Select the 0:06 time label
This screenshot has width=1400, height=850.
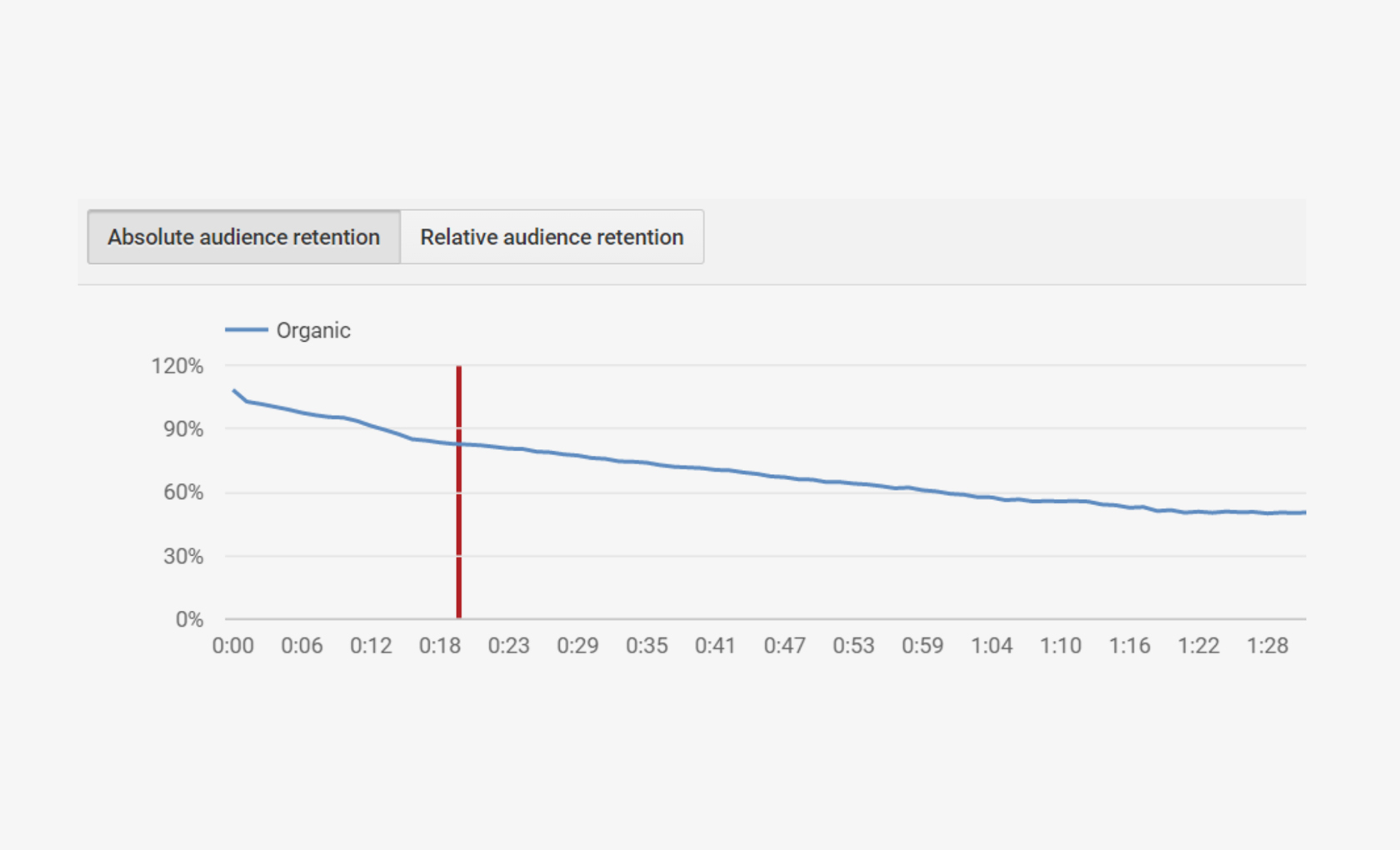coord(303,645)
